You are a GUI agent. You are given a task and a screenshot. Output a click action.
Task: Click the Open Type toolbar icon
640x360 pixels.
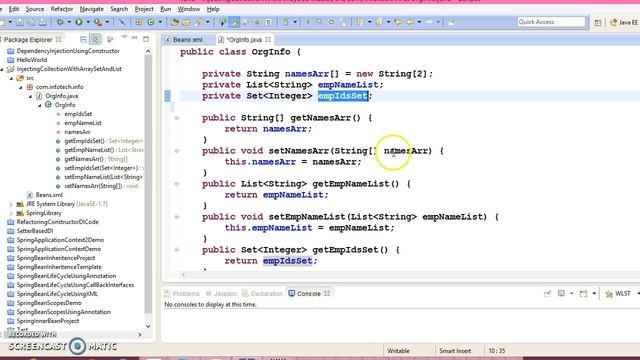click(175, 22)
